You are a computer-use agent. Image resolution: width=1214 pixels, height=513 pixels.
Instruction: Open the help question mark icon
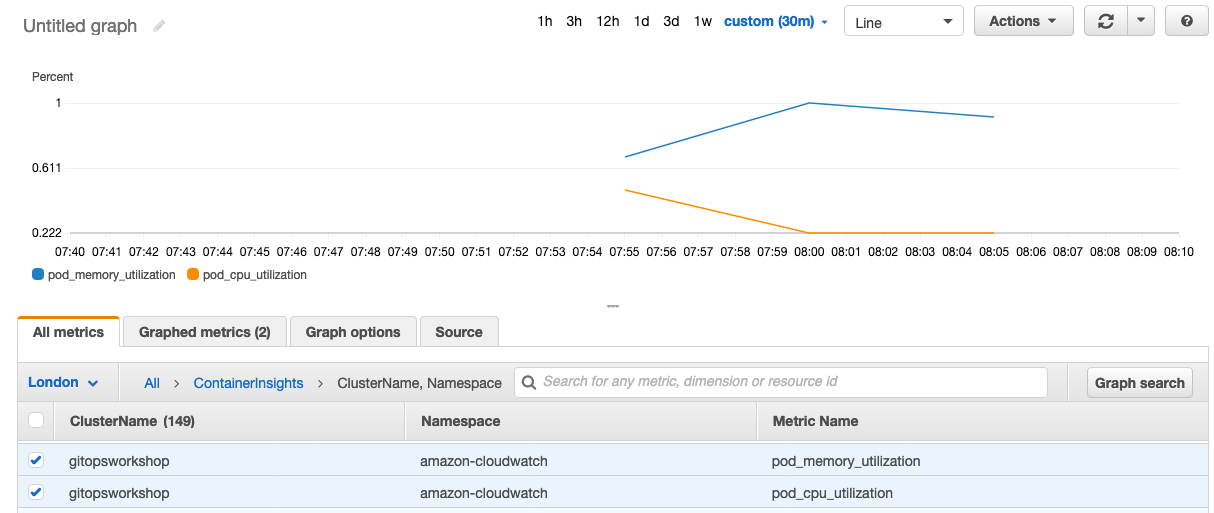point(1187,21)
